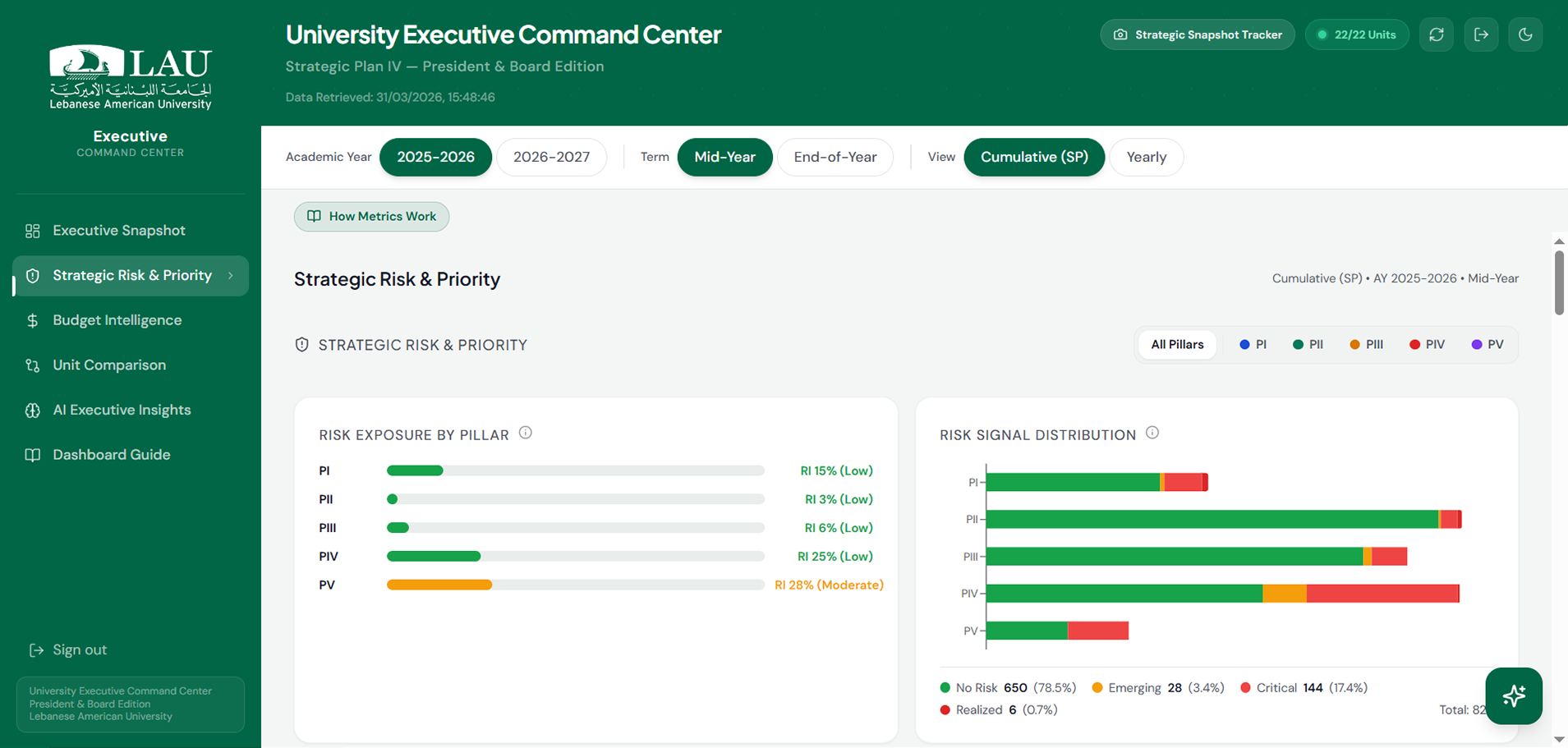Viewport: 1568px width, 748px height.
Task: Expand the Strategic Risk & Priority chevron
Action: (231, 276)
